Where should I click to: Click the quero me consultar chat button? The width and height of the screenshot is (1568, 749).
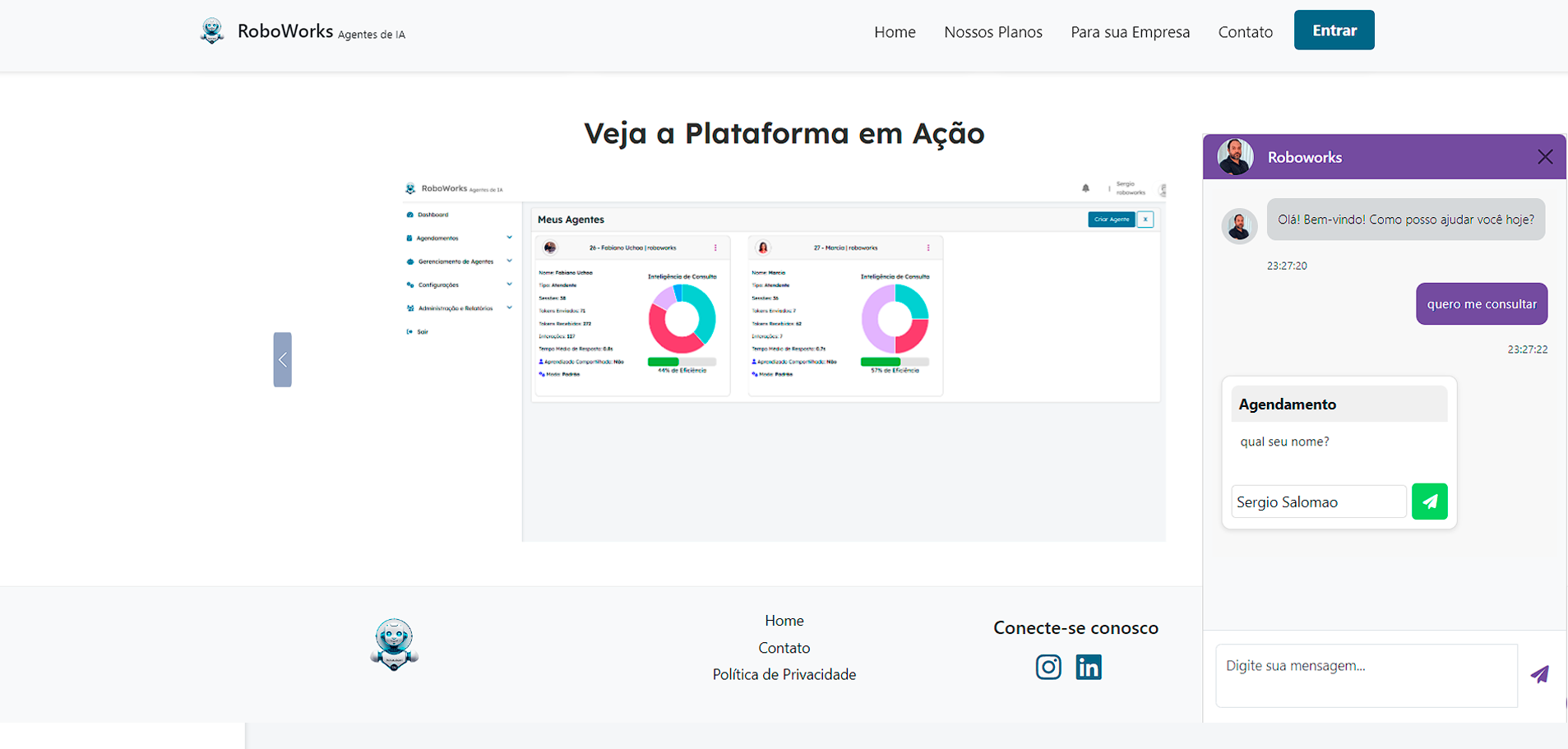tap(1481, 303)
